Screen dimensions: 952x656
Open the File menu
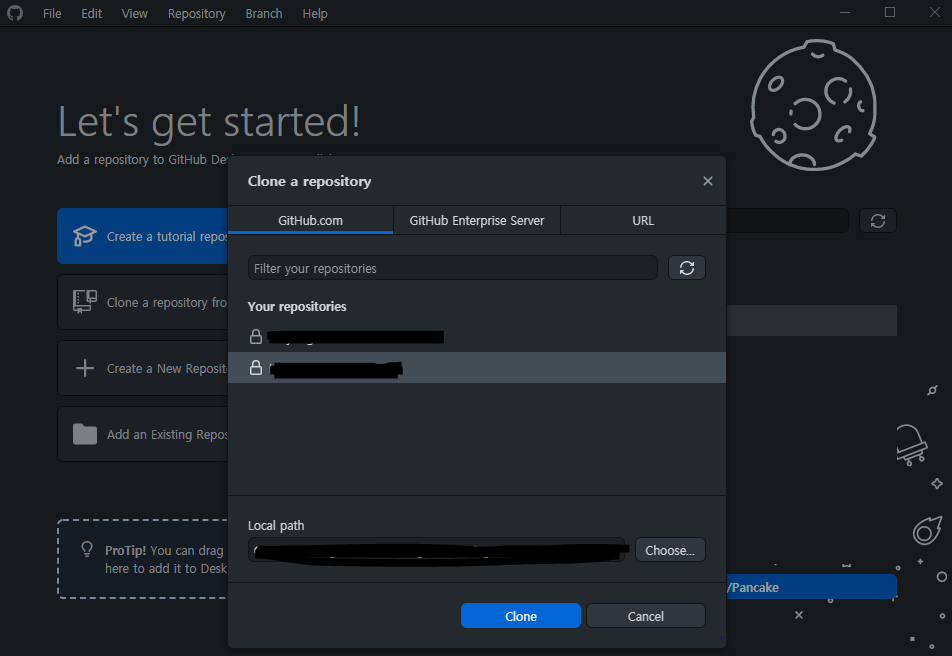pyautogui.click(x=52, y=13)
